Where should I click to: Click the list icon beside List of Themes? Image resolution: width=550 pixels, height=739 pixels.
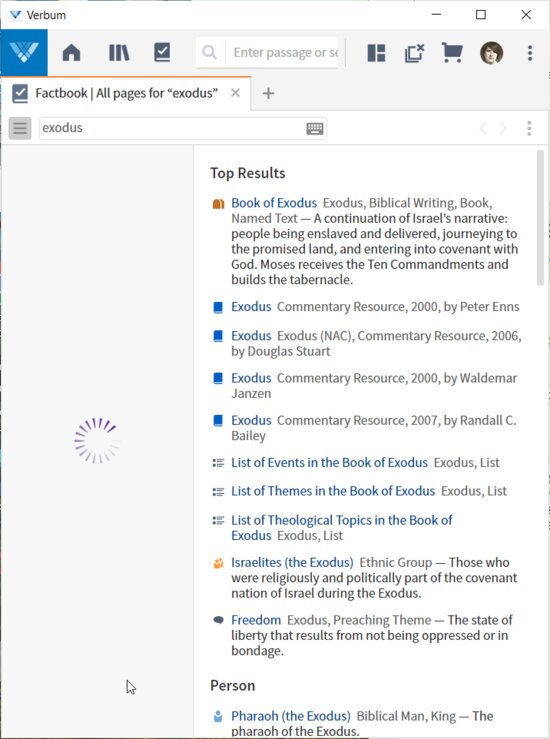(218, 492)
